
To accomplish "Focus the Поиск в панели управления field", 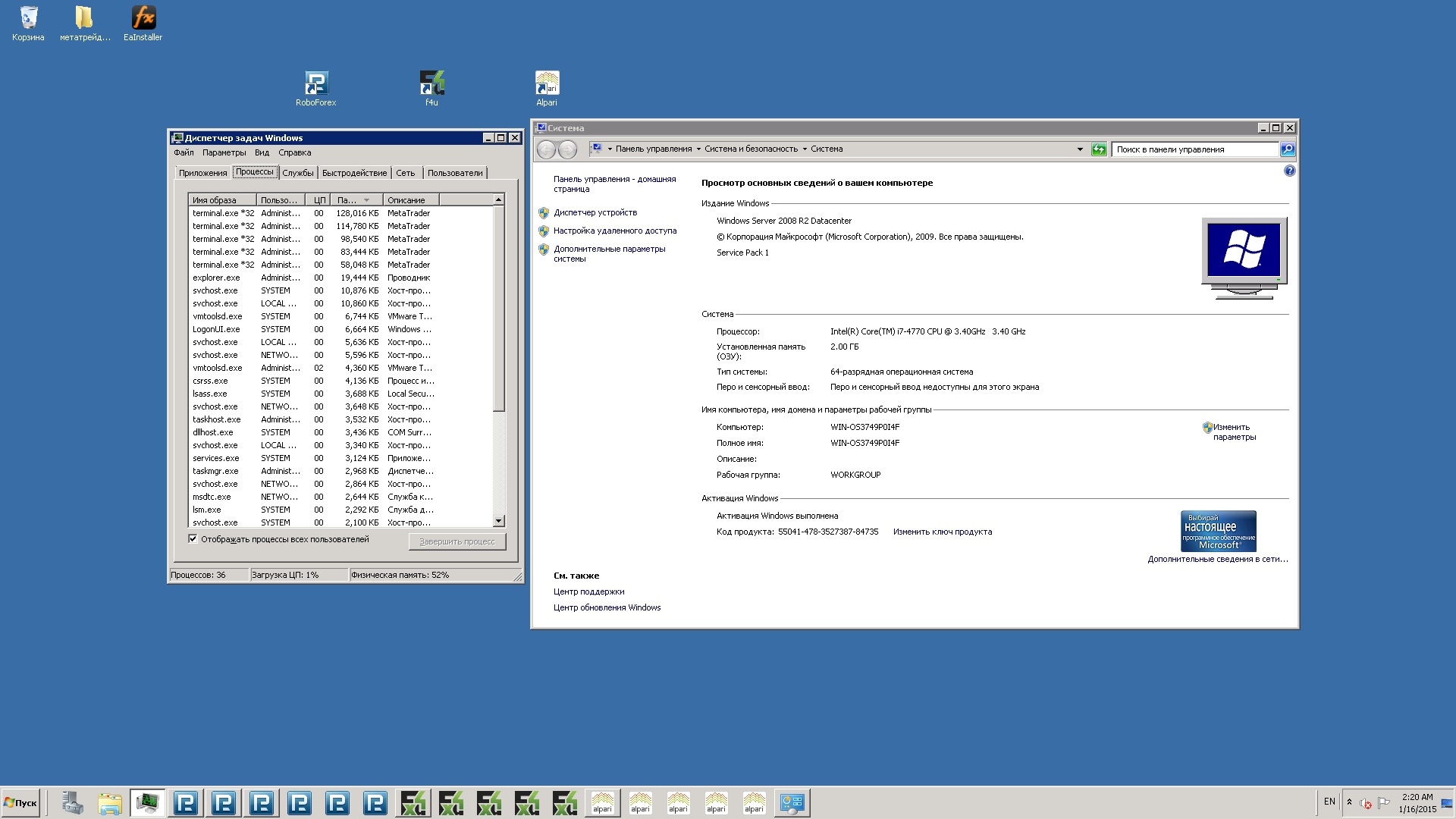I will (1195, 149).
